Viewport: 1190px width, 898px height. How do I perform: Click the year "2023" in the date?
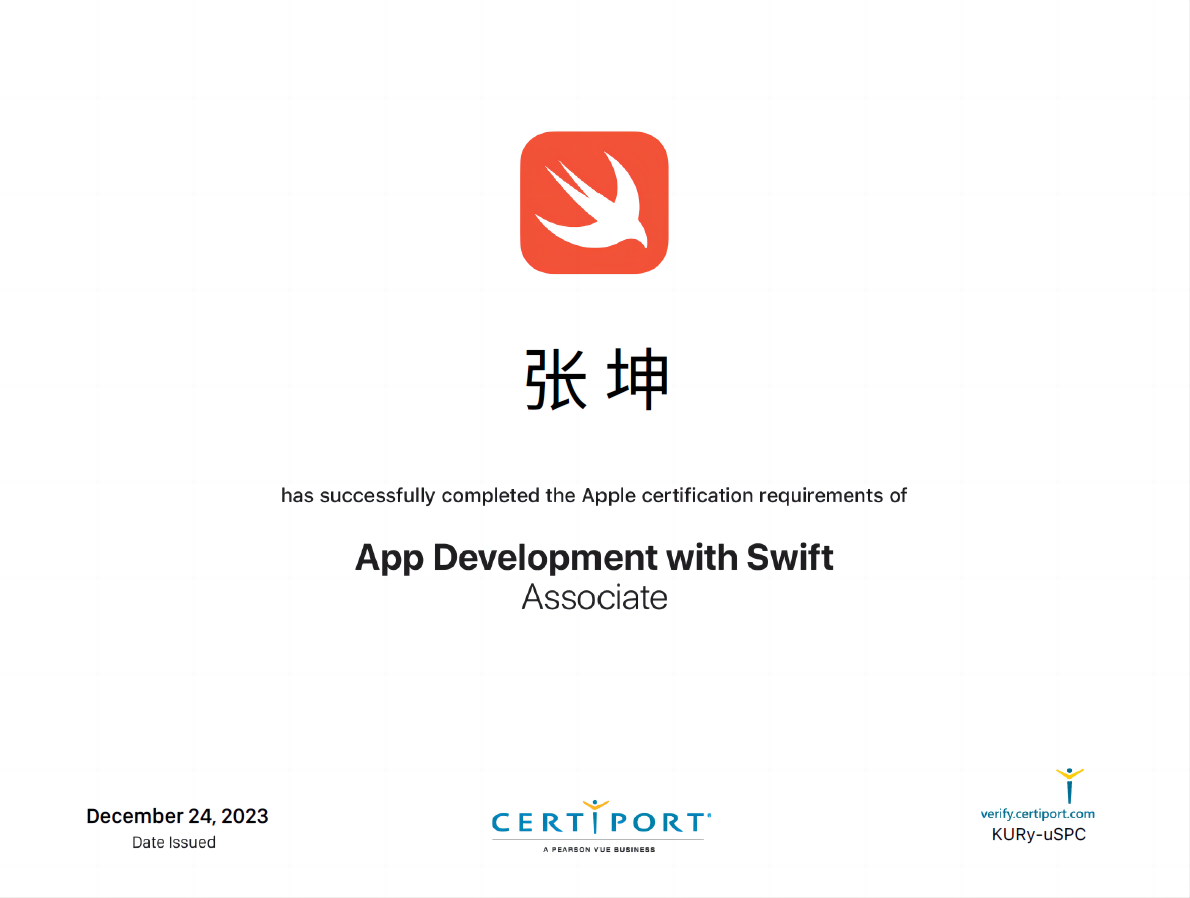(245, 816)
